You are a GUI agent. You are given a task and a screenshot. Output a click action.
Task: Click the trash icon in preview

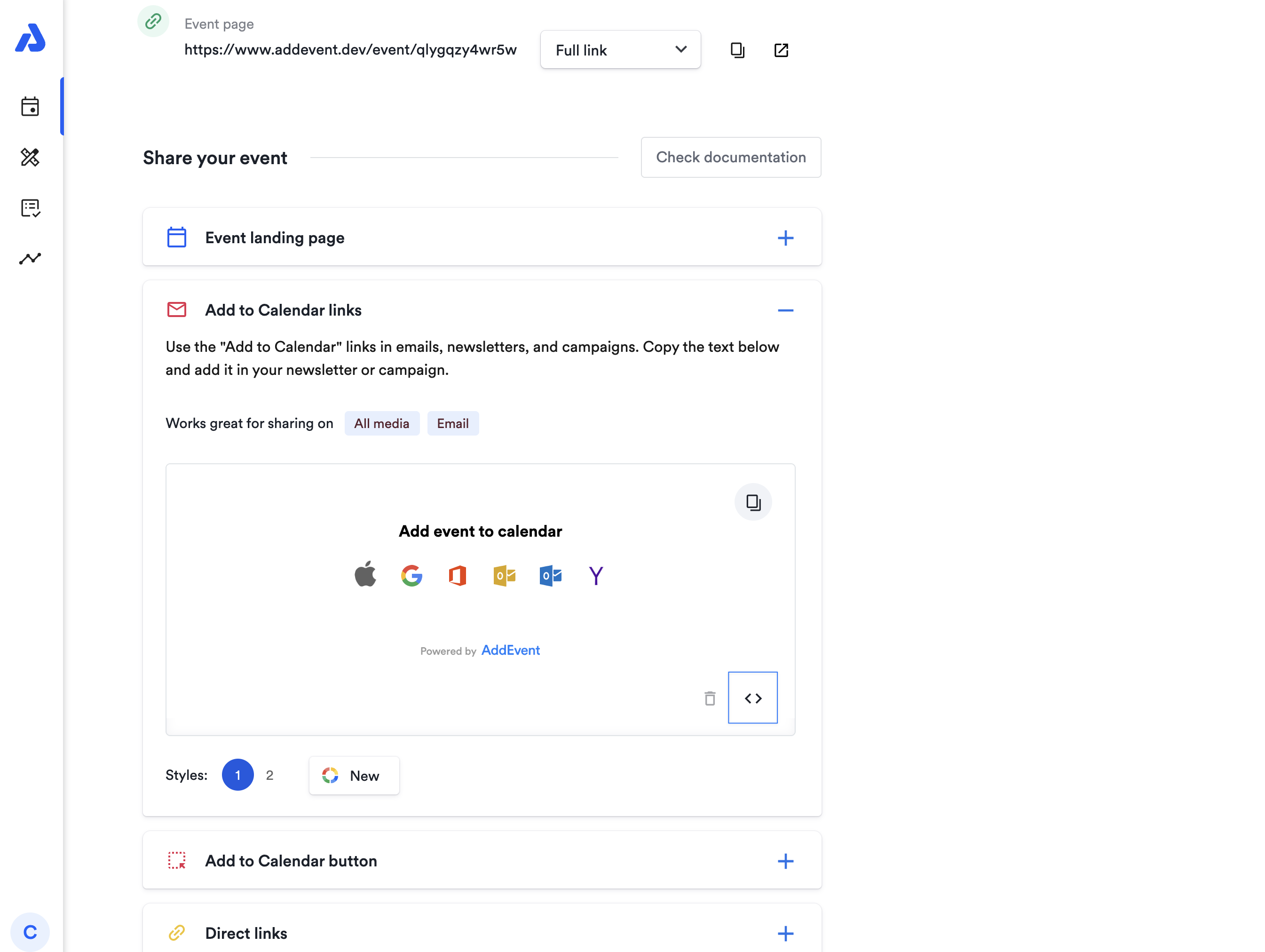[710, 698]
